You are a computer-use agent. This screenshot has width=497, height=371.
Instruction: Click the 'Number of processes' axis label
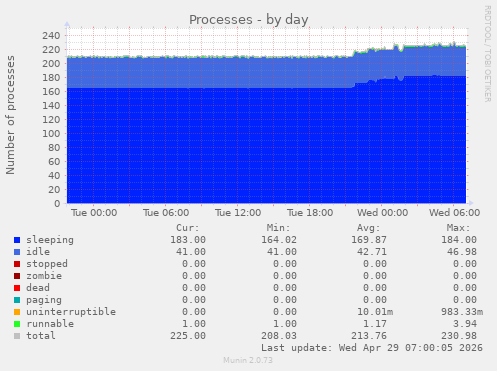[x=10, y=115]
